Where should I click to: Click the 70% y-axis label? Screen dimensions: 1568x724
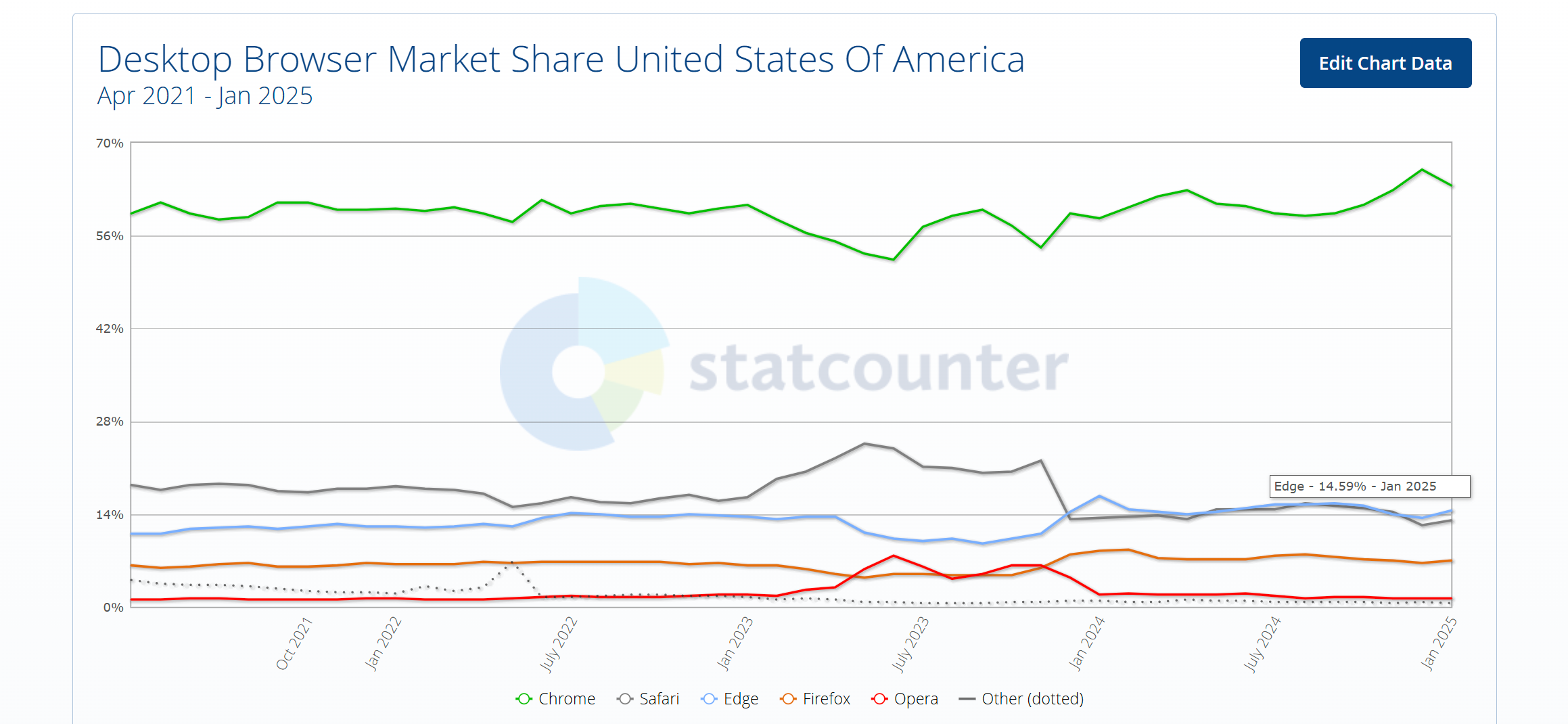point(110,143)
